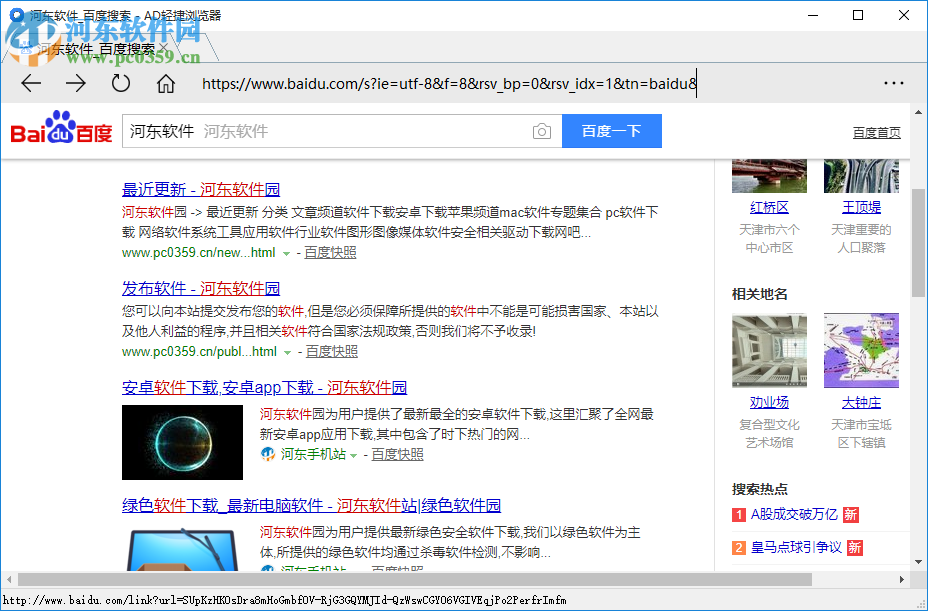
Task: Open result 绿色软件下载_最新电脑软件
Action: click(x=311, y=505)
